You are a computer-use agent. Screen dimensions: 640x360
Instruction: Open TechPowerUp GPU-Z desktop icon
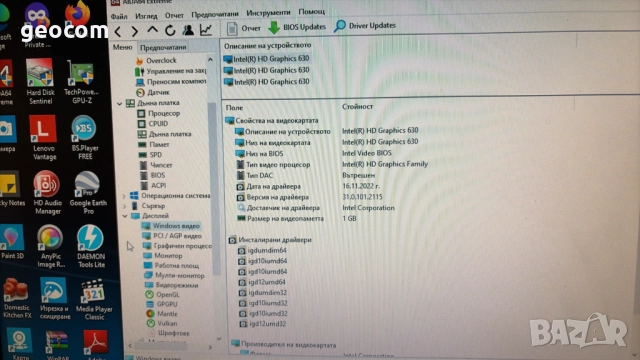coord(82,81)
